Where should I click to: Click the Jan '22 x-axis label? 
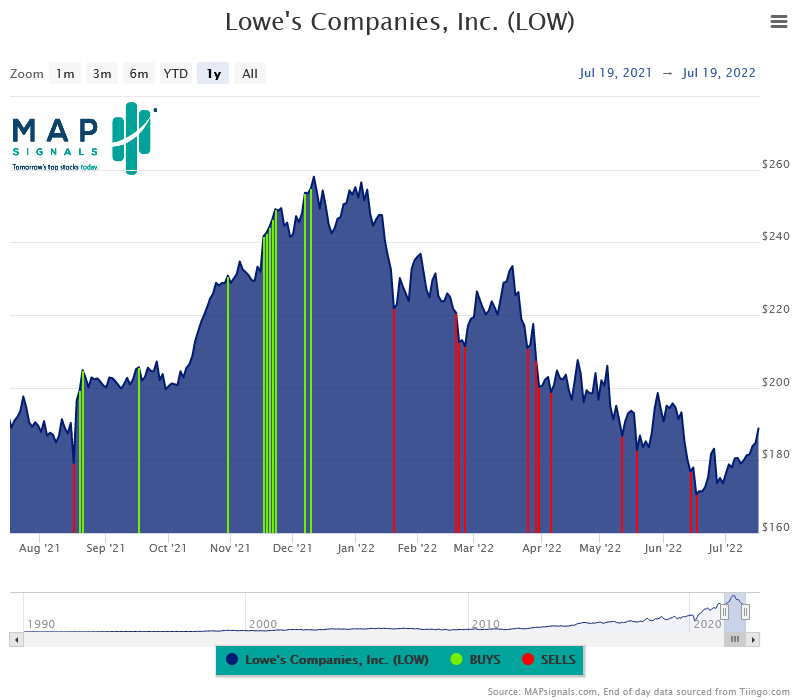(356, 548)
